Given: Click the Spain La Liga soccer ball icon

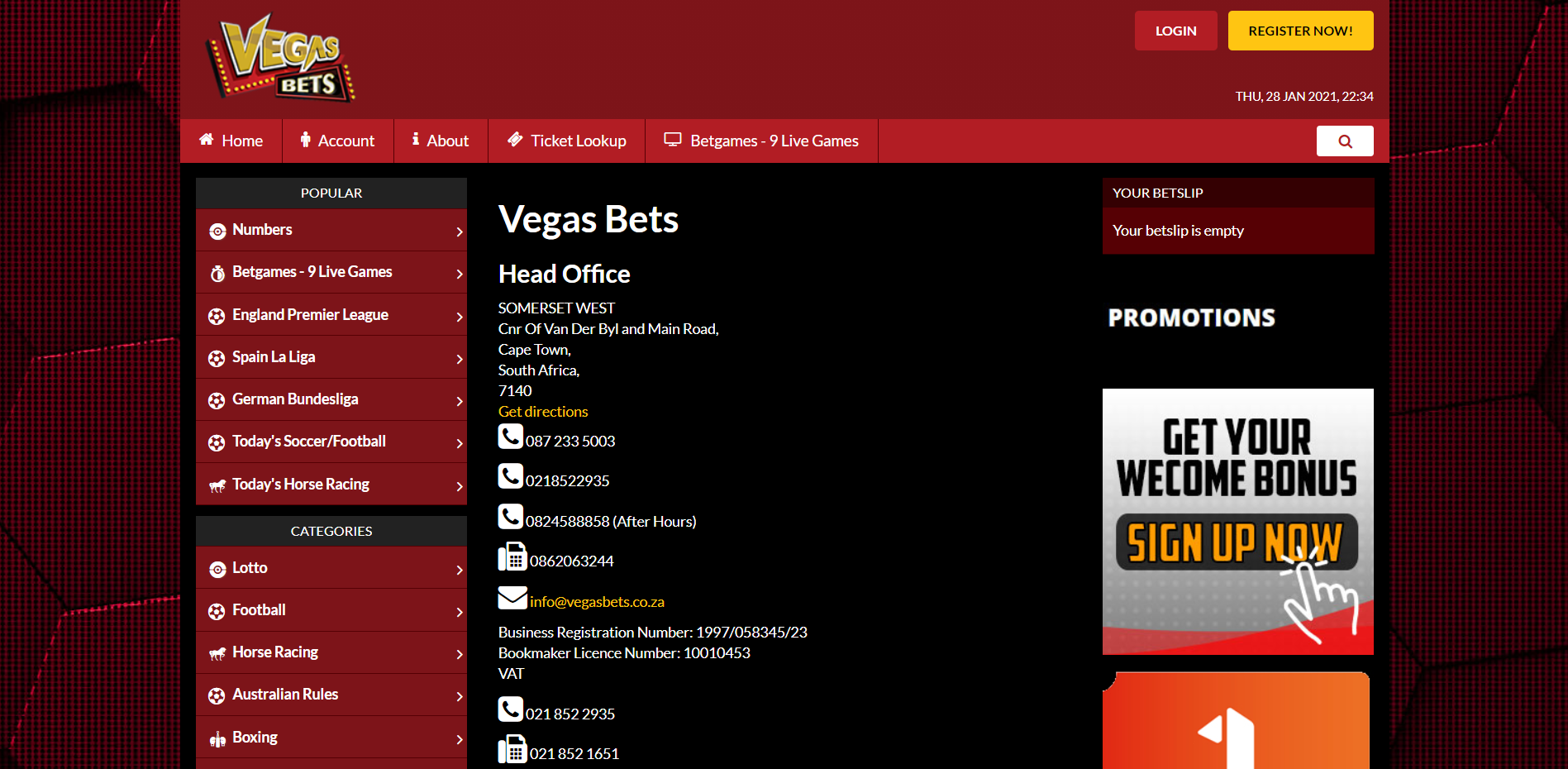Looking at the screenshot, I should tap(217, 359).
